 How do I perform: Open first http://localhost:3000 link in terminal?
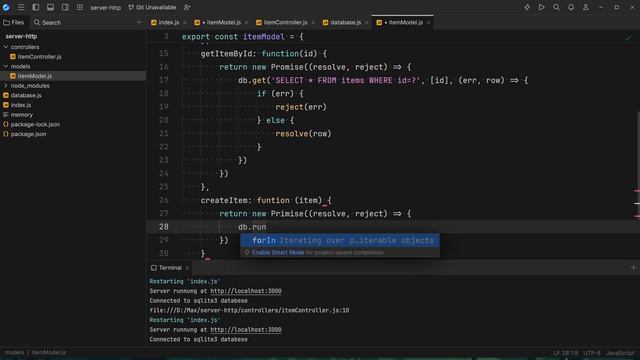pyautogui.click(x=246, y=291)
